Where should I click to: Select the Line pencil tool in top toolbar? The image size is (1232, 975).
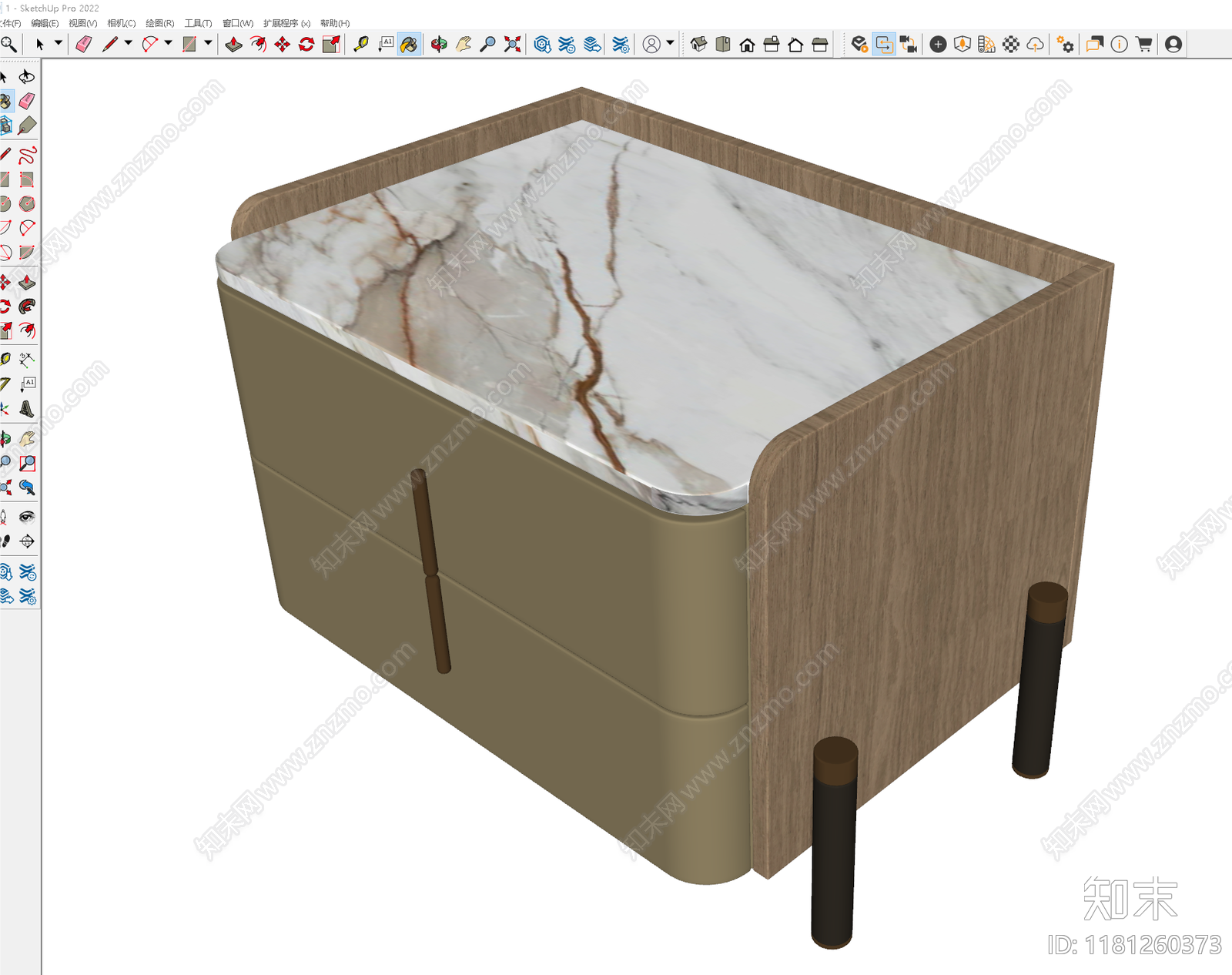pyautogui.click(x=110, y=45)
